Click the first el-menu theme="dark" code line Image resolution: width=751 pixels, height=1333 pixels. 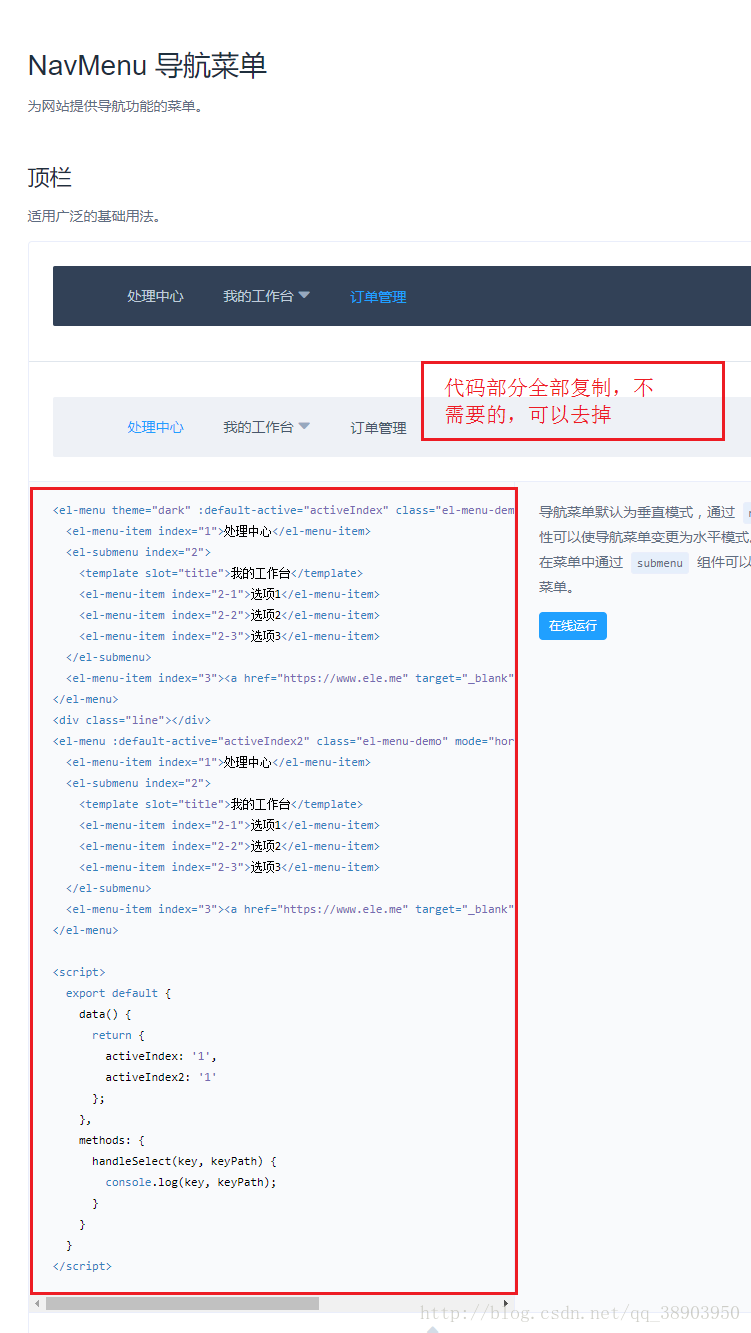click(284, 510)
